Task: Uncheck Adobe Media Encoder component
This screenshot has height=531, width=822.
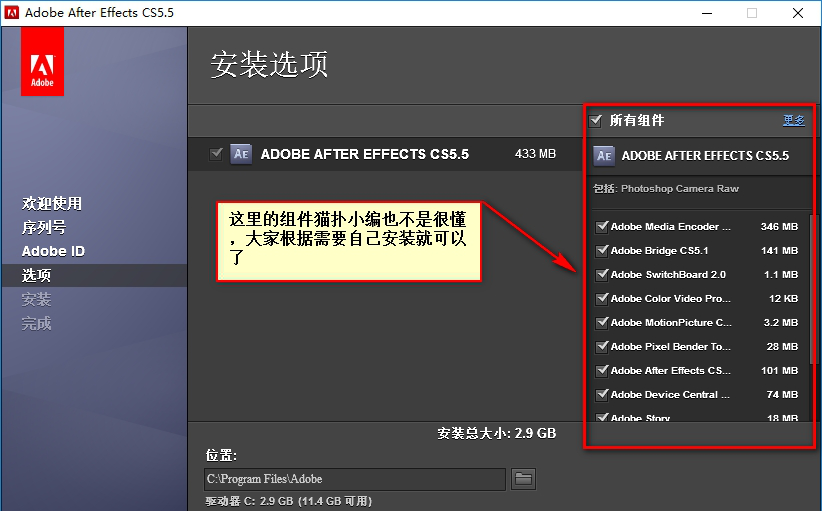Action: (x=602, y=226)
